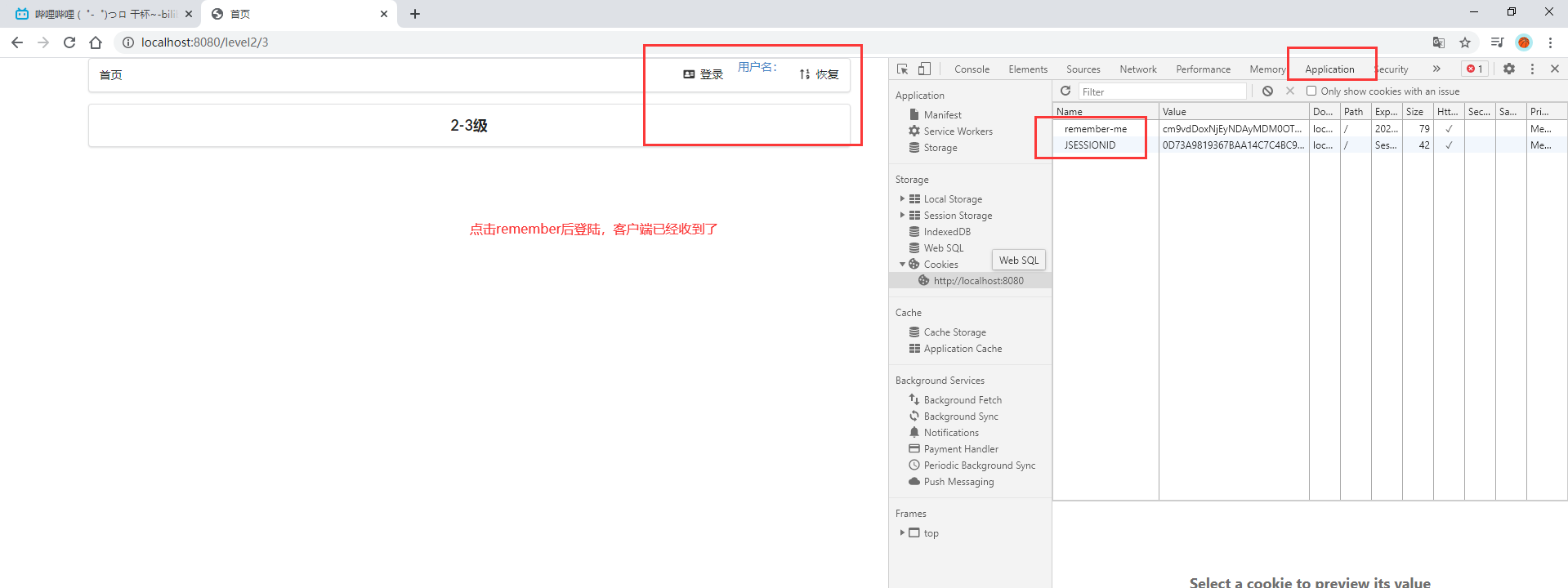Refresh the cookies table
1568x588 pixels.
(x=1065, y=91)
